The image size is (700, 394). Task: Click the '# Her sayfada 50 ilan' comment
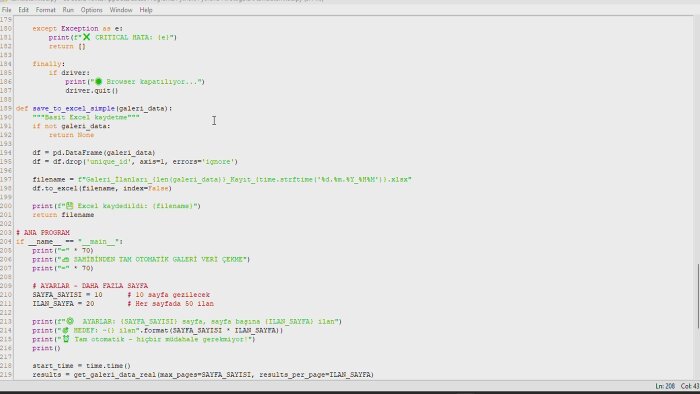tap(170, 303)
